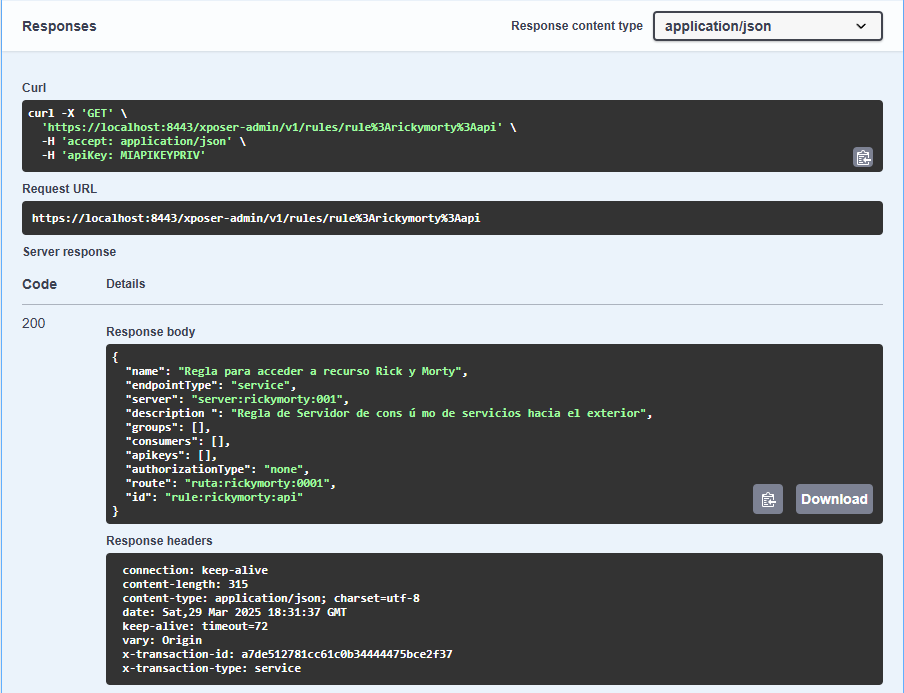Click the "name" value in response body
Screen dimensions: 904x693
[320, 371]
